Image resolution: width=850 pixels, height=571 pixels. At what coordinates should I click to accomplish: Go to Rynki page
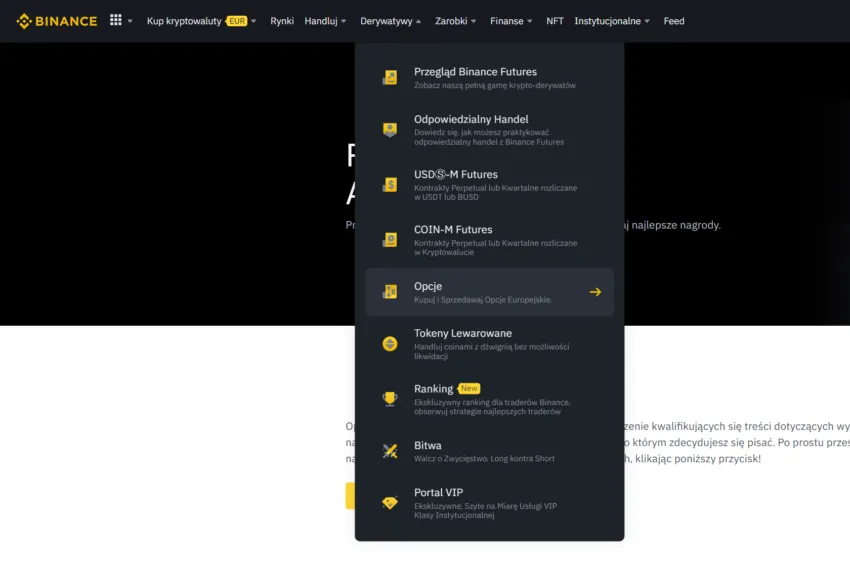tap(282, 21)
